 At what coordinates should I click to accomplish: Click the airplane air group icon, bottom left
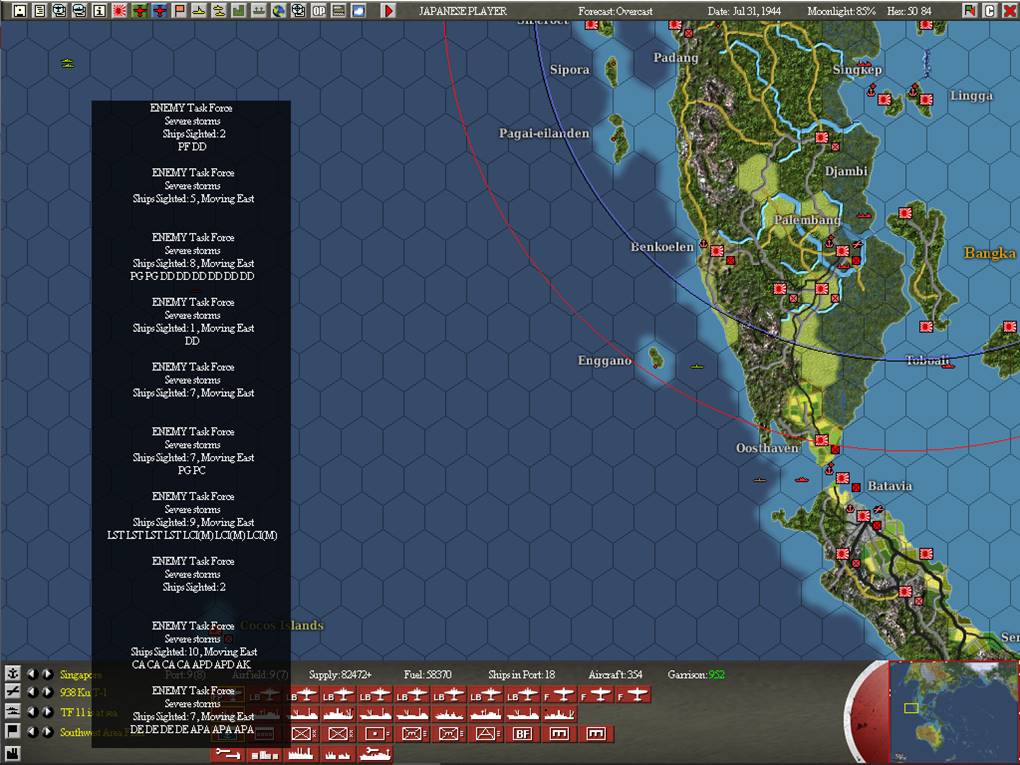tap(12, 692)
